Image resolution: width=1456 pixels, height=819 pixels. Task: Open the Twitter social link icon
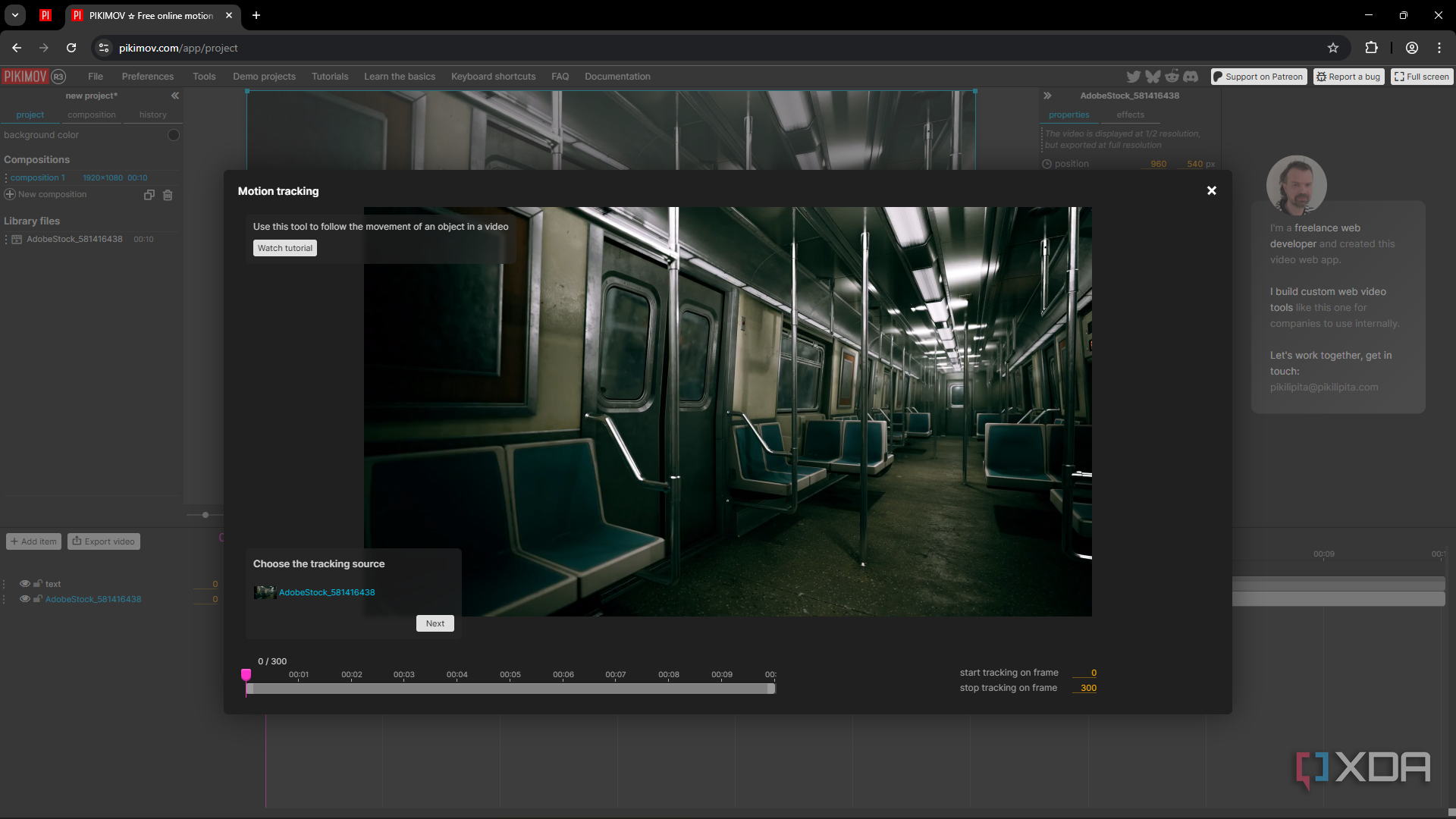(x=1133, y=77)
